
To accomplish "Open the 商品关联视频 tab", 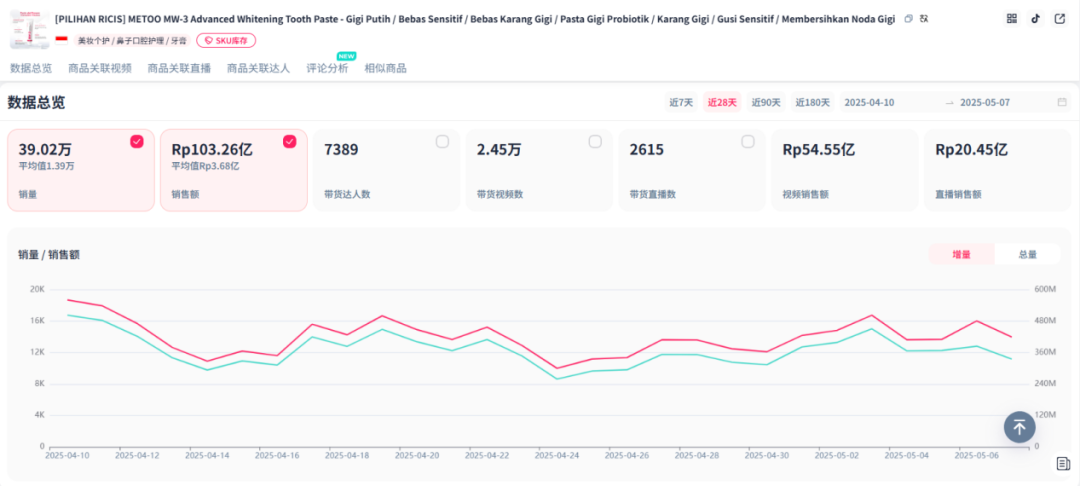I will tap(100, 68).
